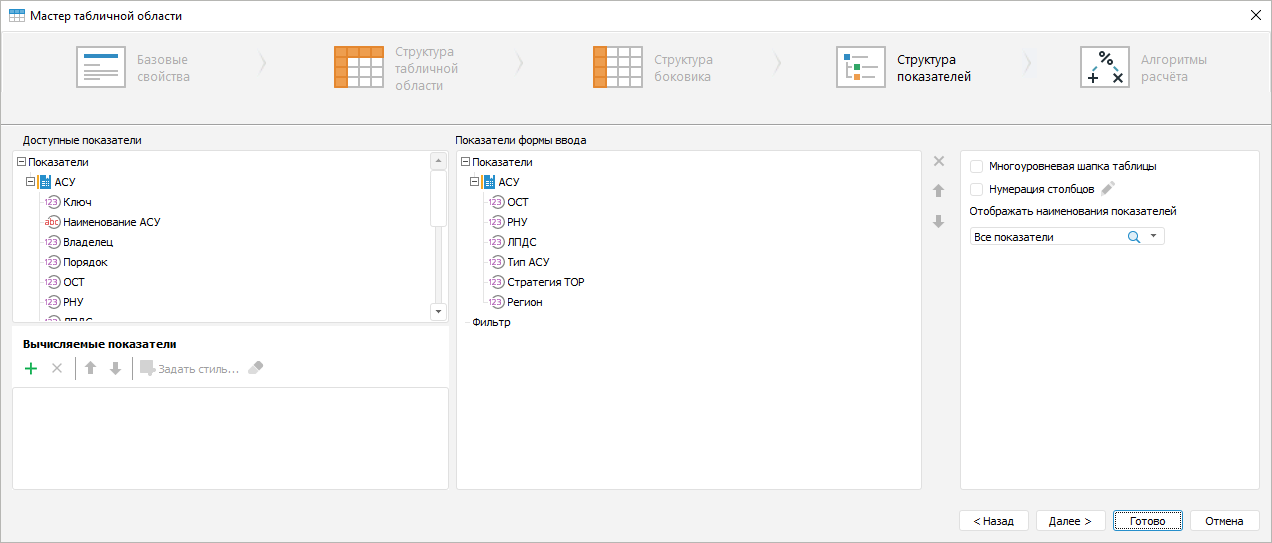Move calculated indicator up arrow

[x=90, y=369]
